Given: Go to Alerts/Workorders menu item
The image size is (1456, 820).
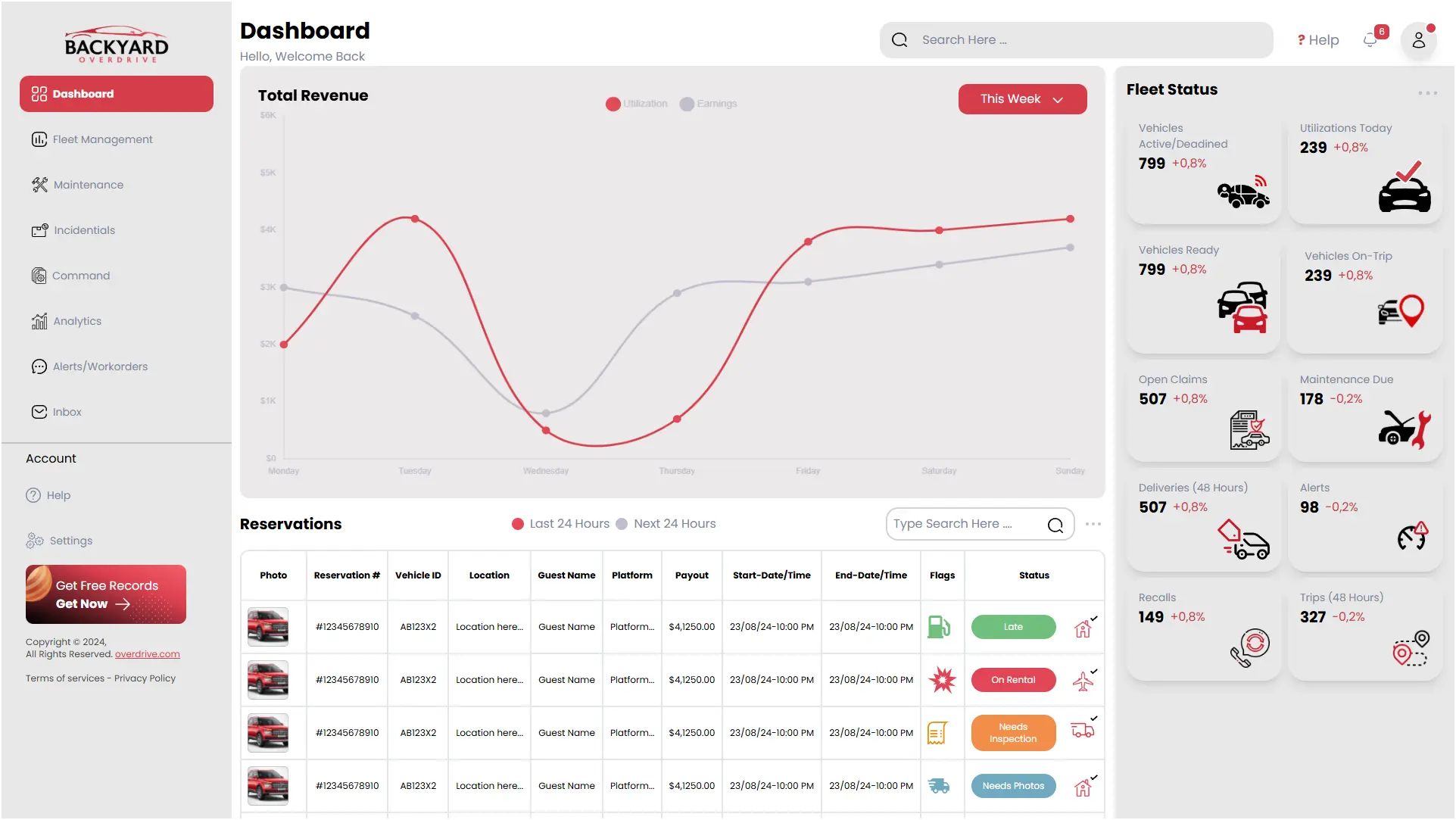Looking at the screenshot, I should tap(100, 366).
